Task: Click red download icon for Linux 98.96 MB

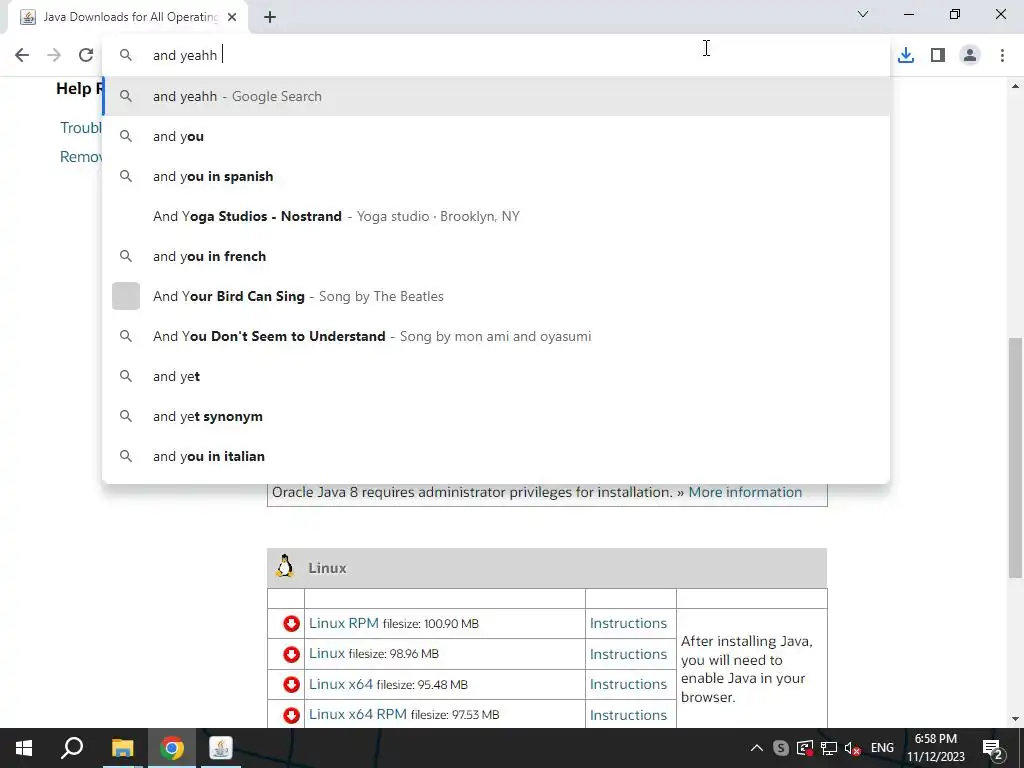Action: 291,654
